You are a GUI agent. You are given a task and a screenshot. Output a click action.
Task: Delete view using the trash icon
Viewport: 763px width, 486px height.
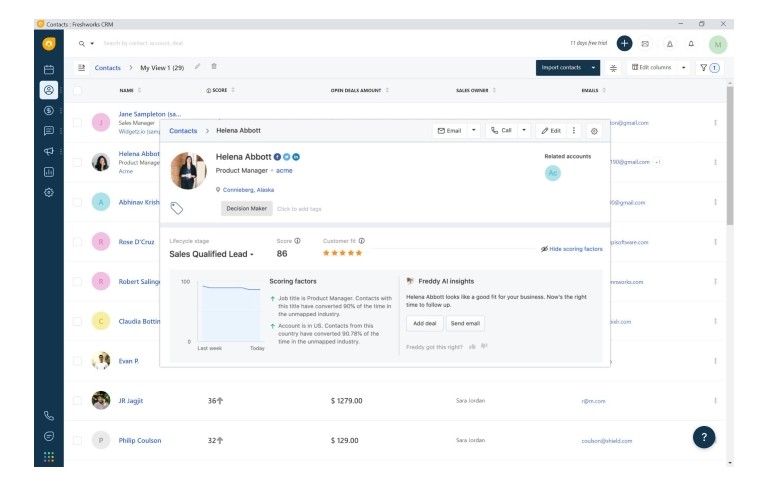point(214,67)
